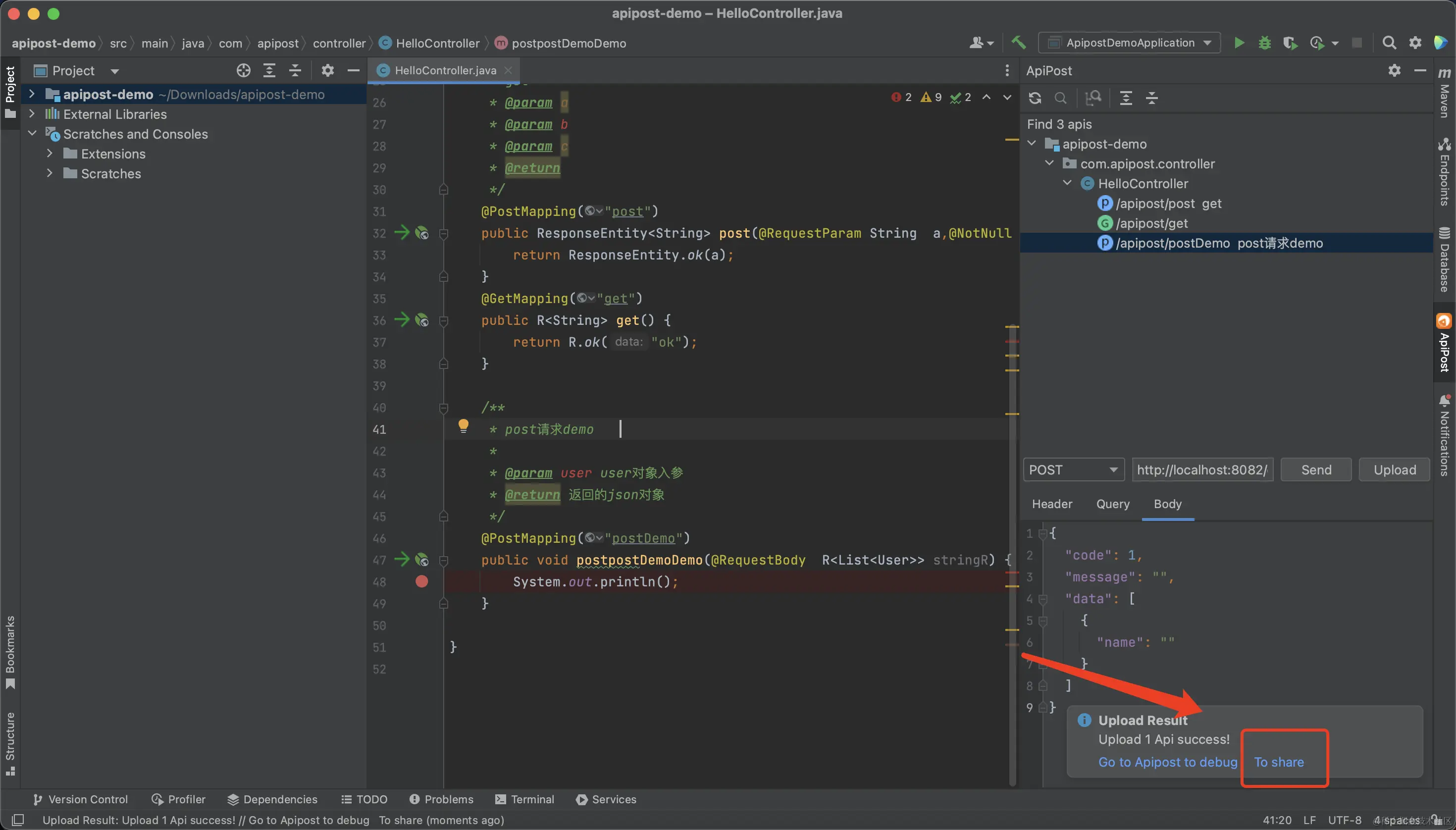The image size is (1456, 830).
Task: Click the Upload button
Action: click(x=1395, y=470)
